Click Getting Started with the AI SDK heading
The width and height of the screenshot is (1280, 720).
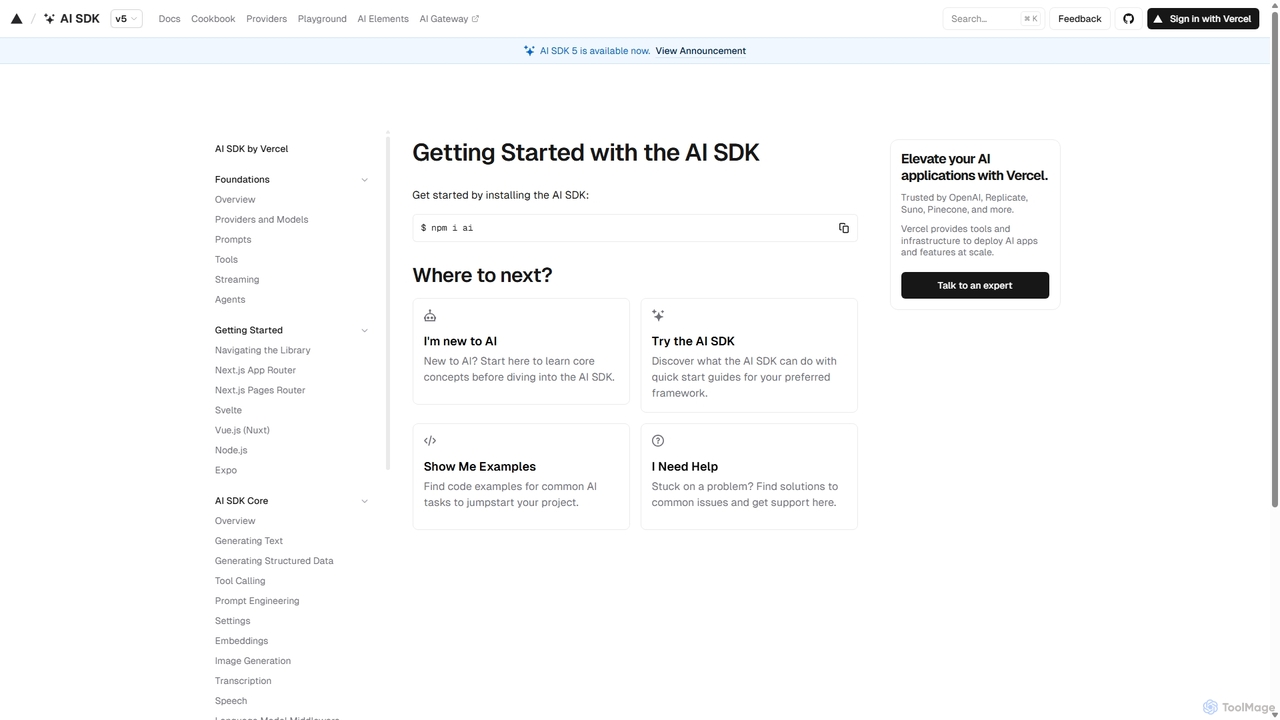coord(586,153)
